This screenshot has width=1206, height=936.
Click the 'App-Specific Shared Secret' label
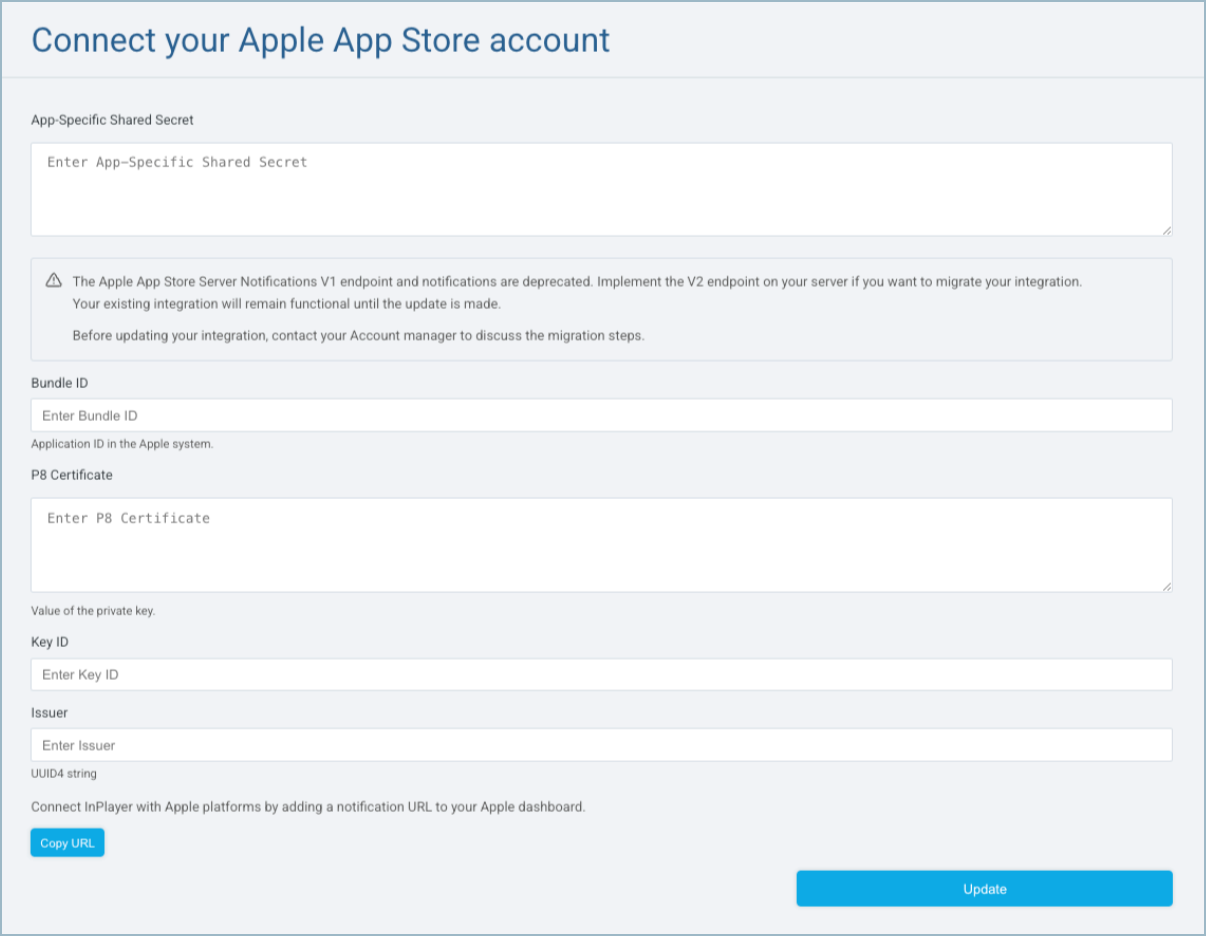click(x=112, y=119)
